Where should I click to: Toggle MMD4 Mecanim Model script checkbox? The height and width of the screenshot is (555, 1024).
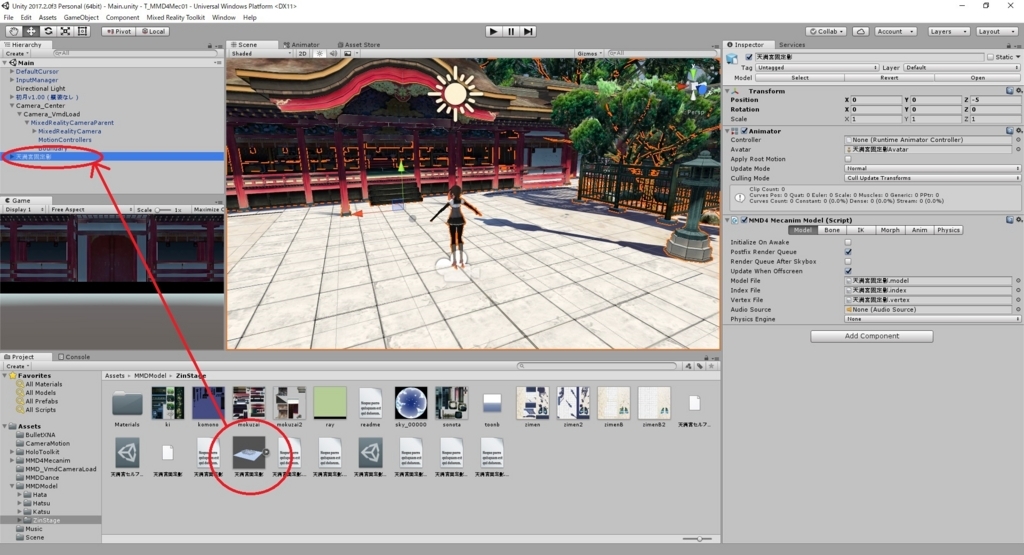pos(744,220)
